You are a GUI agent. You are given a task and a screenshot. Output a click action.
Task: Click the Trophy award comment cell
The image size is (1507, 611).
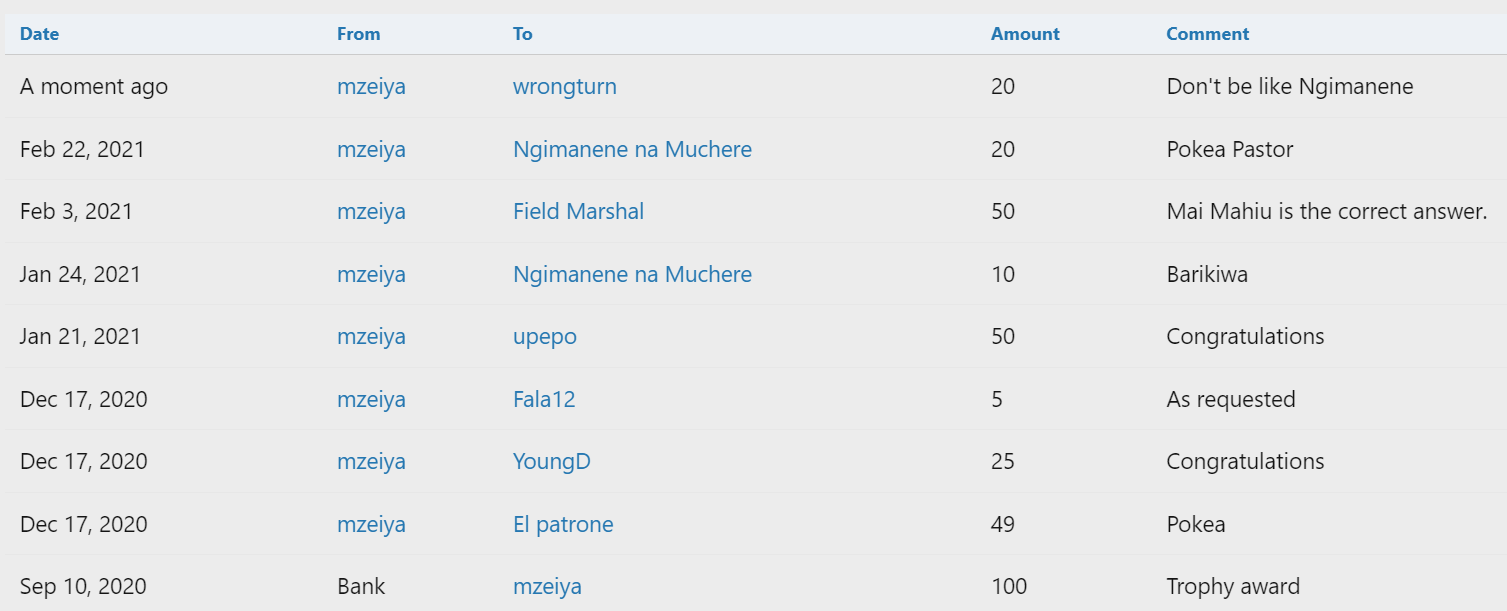tap(1233, 587)
